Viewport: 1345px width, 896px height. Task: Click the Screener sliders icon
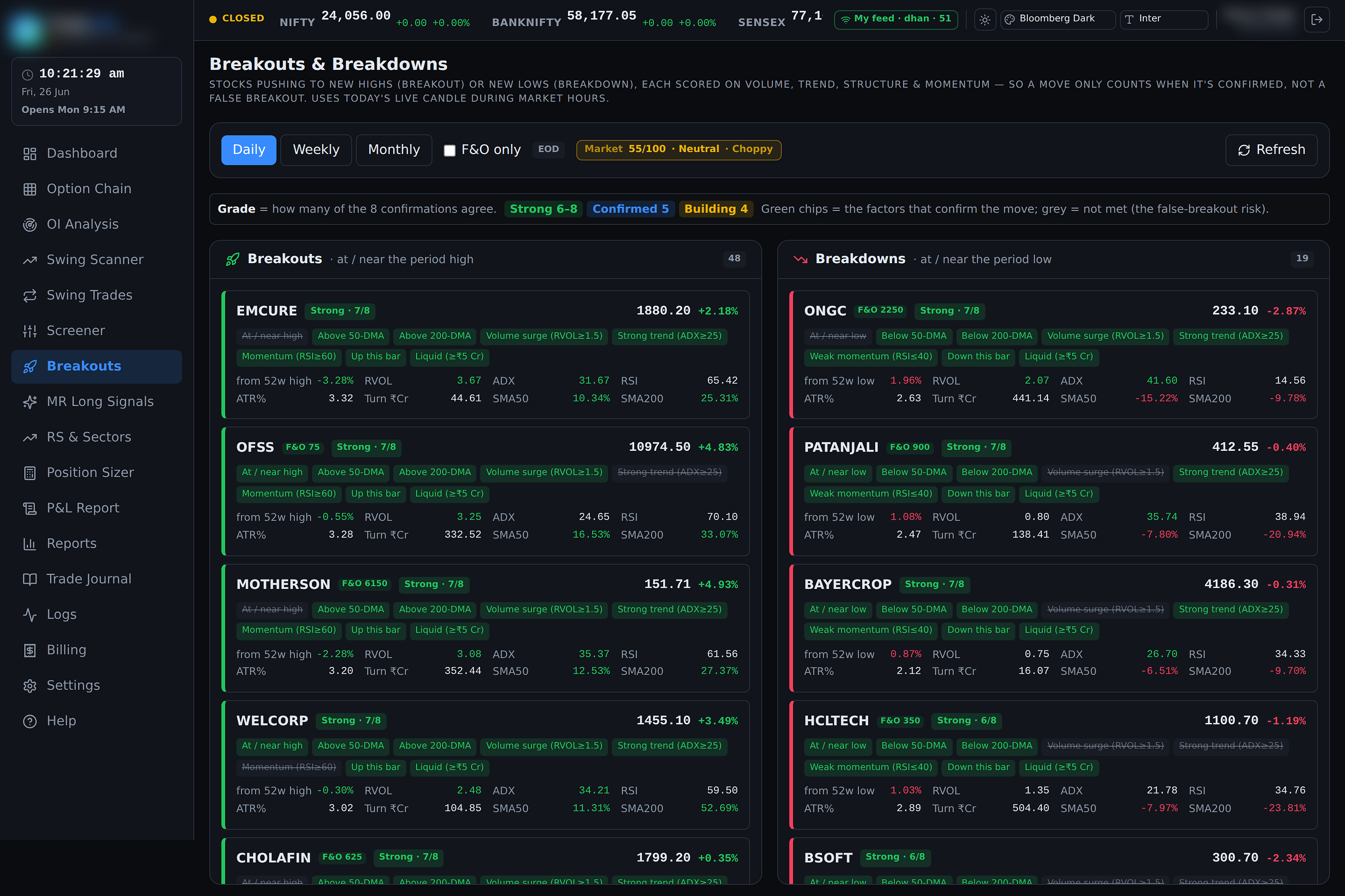29,331
